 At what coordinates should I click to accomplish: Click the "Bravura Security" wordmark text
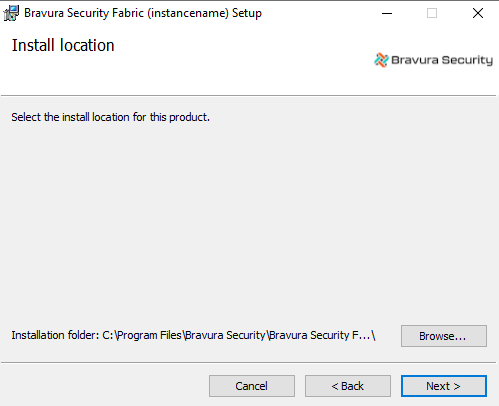coord(442,60)
